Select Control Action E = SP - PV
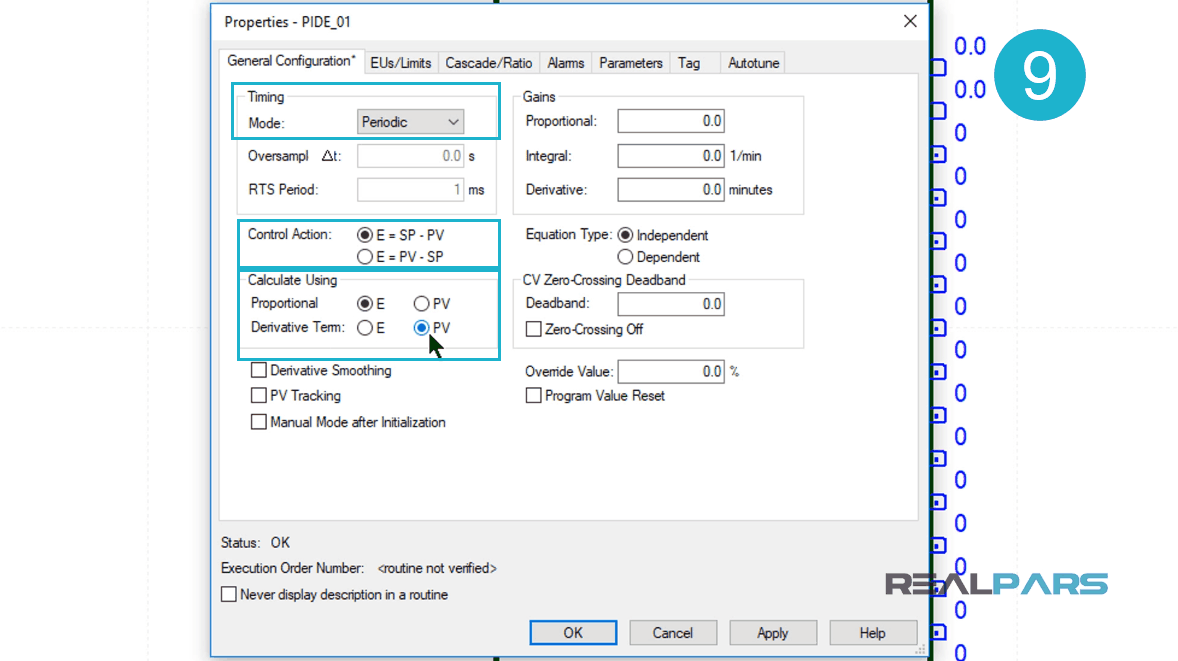 (365, 235)
